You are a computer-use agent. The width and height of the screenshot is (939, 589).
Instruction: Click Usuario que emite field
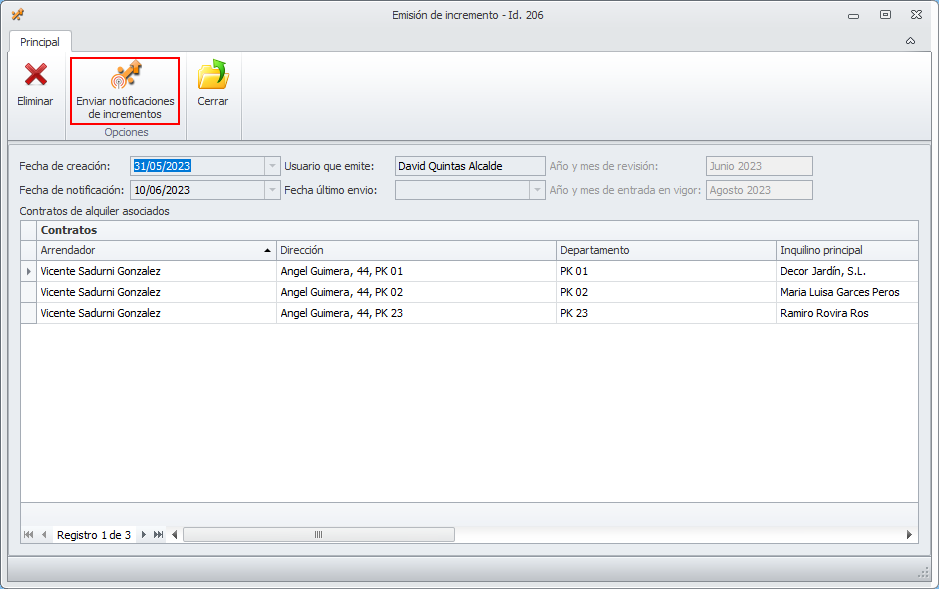[470, 166]
